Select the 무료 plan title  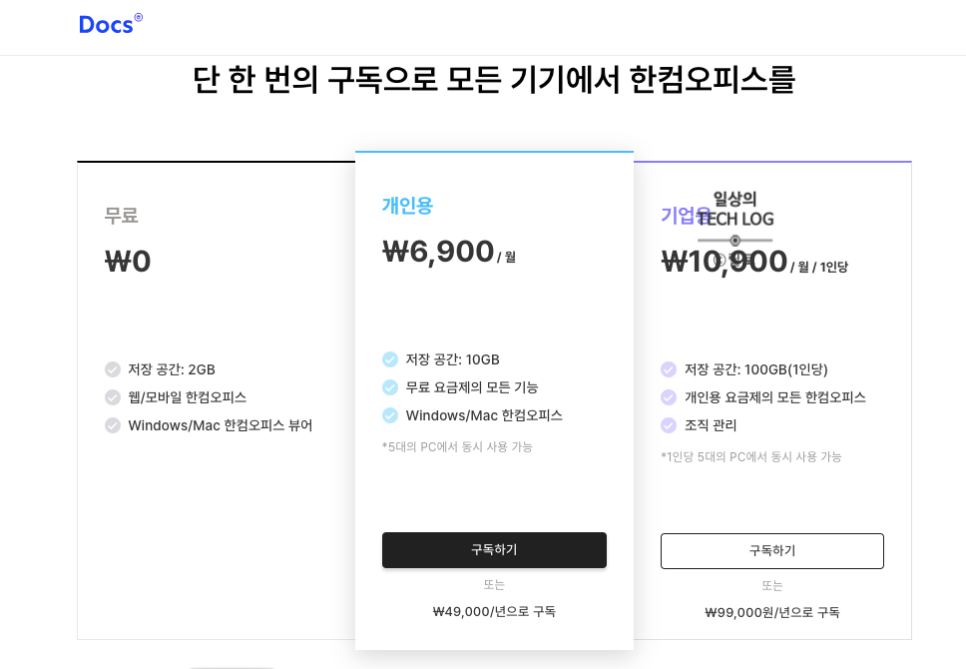[x=121, y=216]
